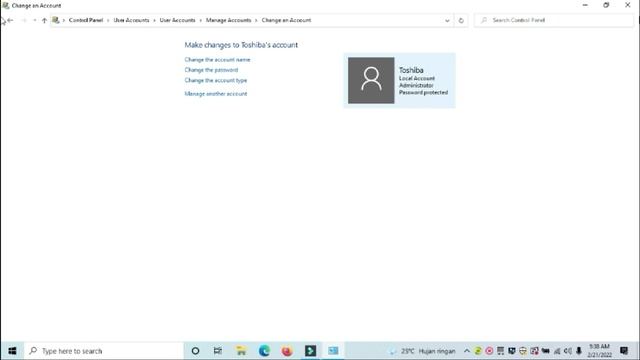
Task: Restore down the Control Panel window
Action: (x=606, y=5)
